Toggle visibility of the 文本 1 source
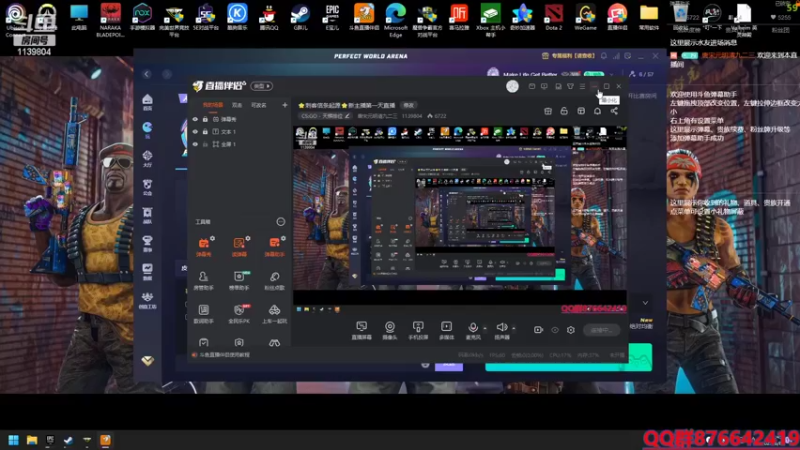The image size is (800, 450). tap(195, 132)
